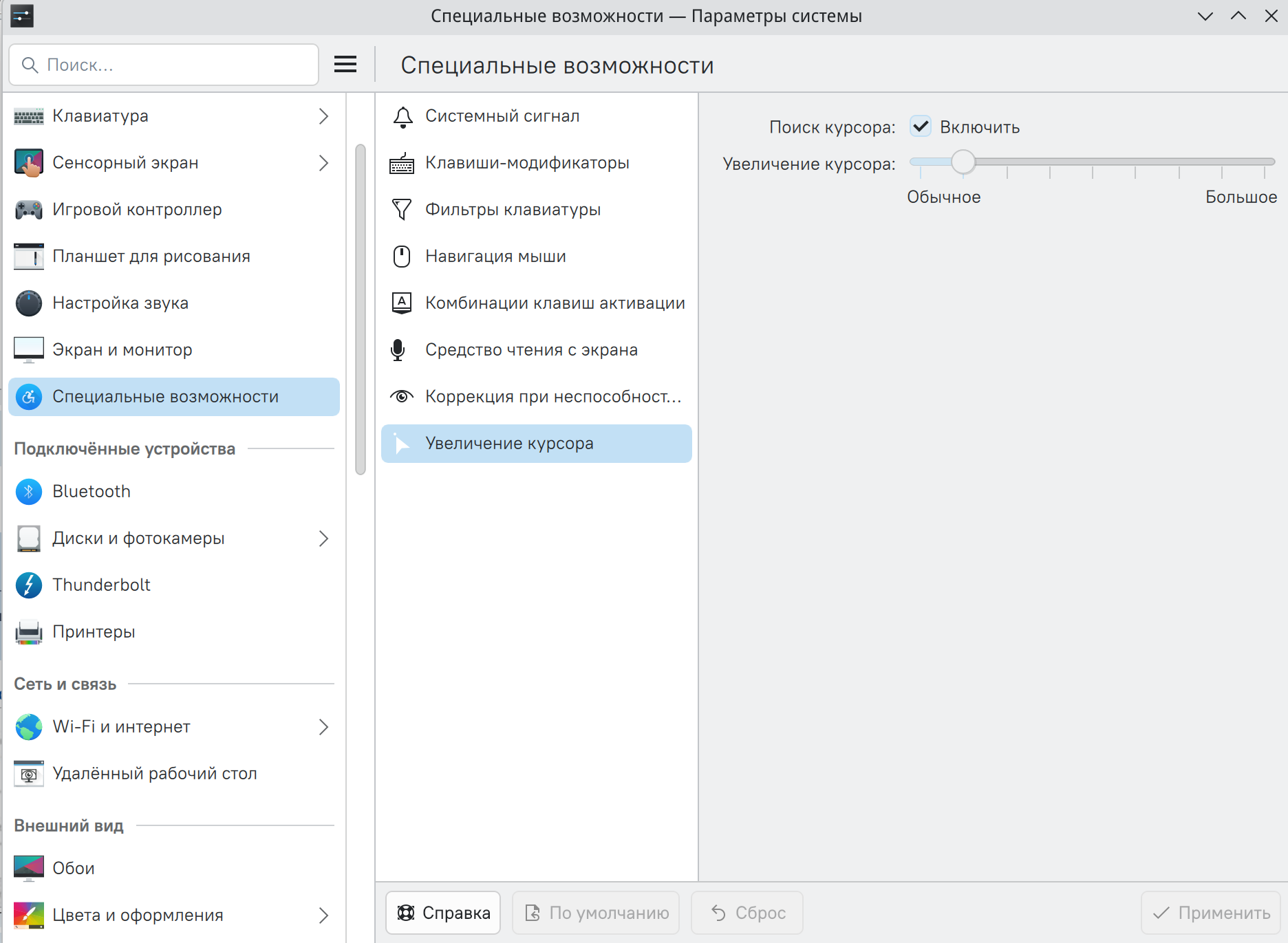Click the game controller icon
Viewport: 1288px width, 943px height.
pyautogui.click(x=29, y=210)
